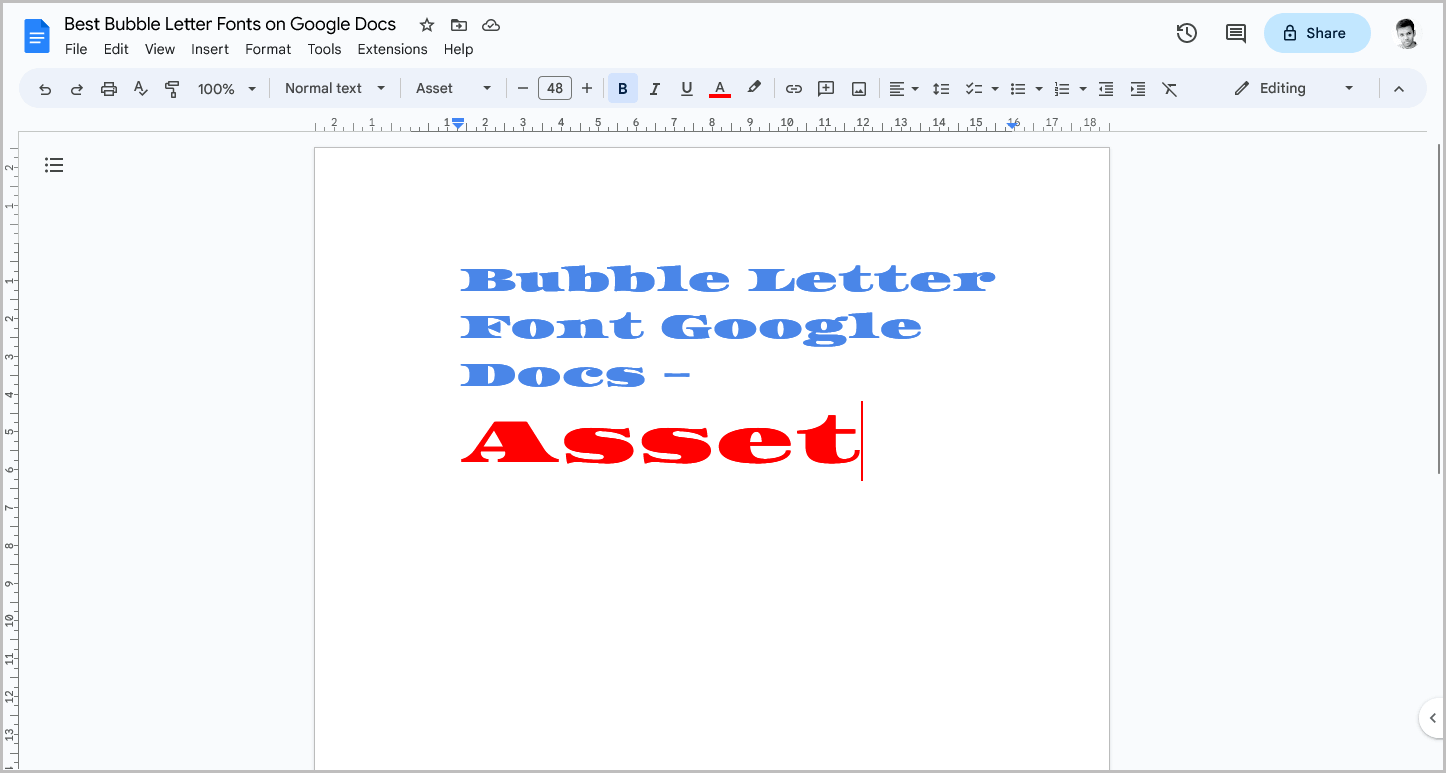Image resolution: width=1446 pixels, height=773 pixels.
Task: Open Google Docs home logo
Action: click(x=37, y=35)
